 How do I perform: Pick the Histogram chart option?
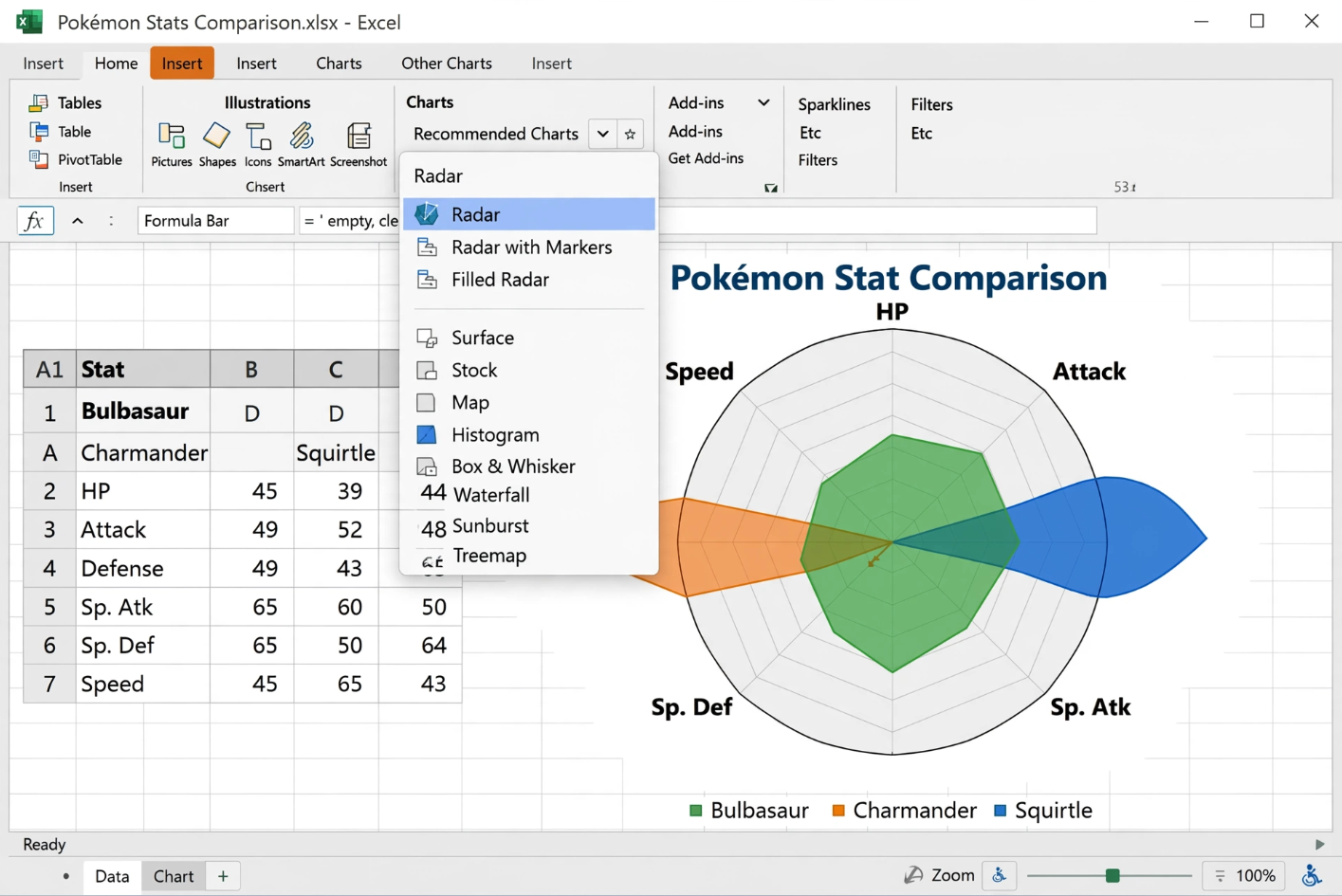529,434
